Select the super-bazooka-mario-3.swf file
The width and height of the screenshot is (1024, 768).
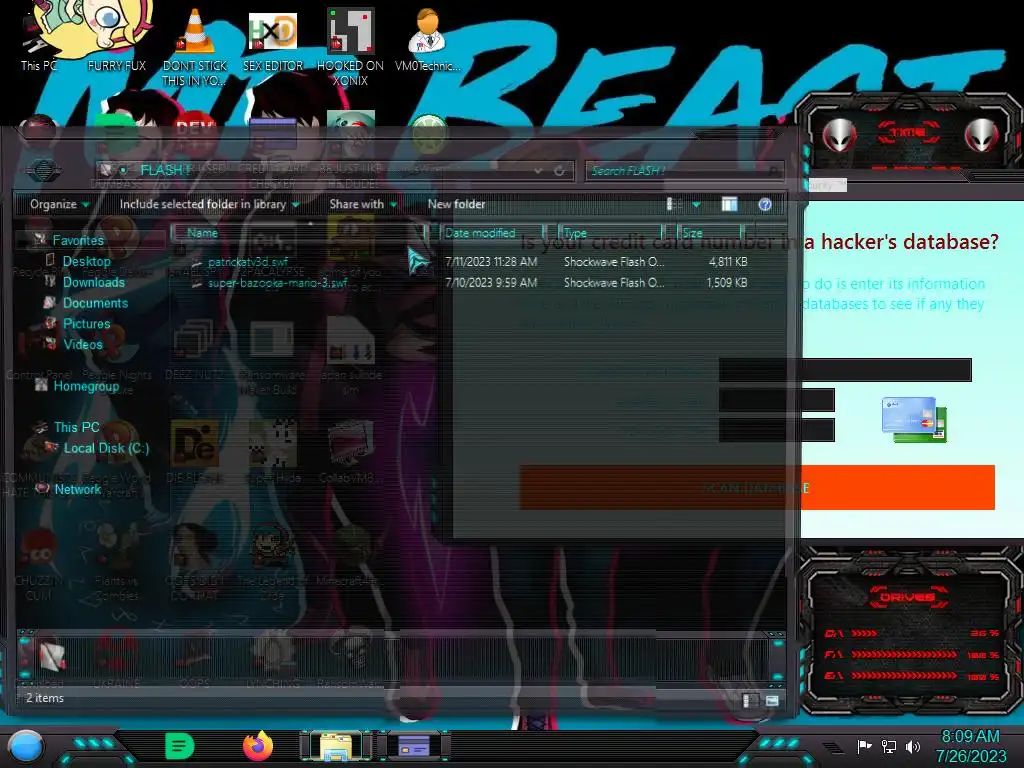[278, 283]
